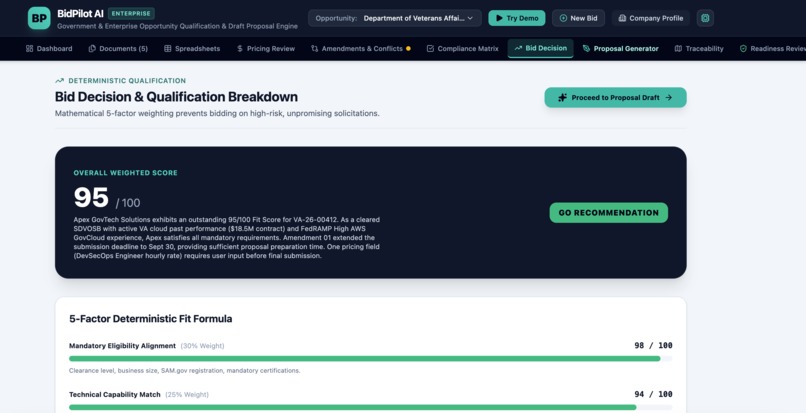Click the Compliance Matrix checkbox icon
This screenshot has height=413, width=806.
[430, 48]
